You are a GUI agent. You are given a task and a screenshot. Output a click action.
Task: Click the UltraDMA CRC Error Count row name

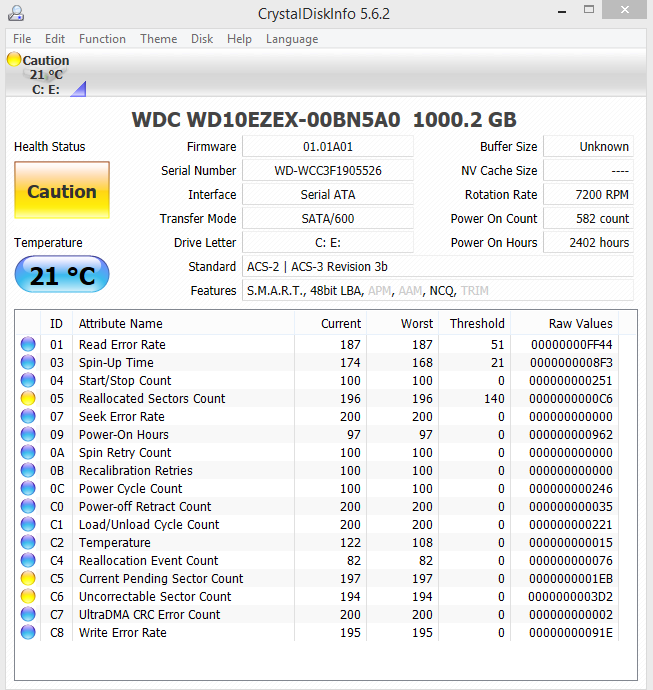[x=150, y=614]
